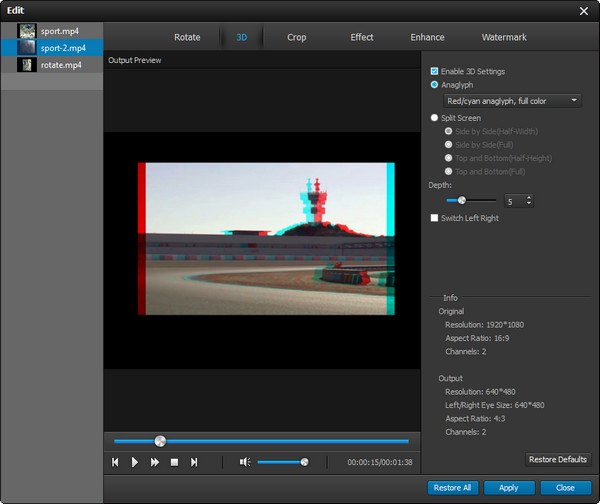Mute the preview audio speaker icon
The height and width of the screenshot is (504, 600).
pos(245,462)
